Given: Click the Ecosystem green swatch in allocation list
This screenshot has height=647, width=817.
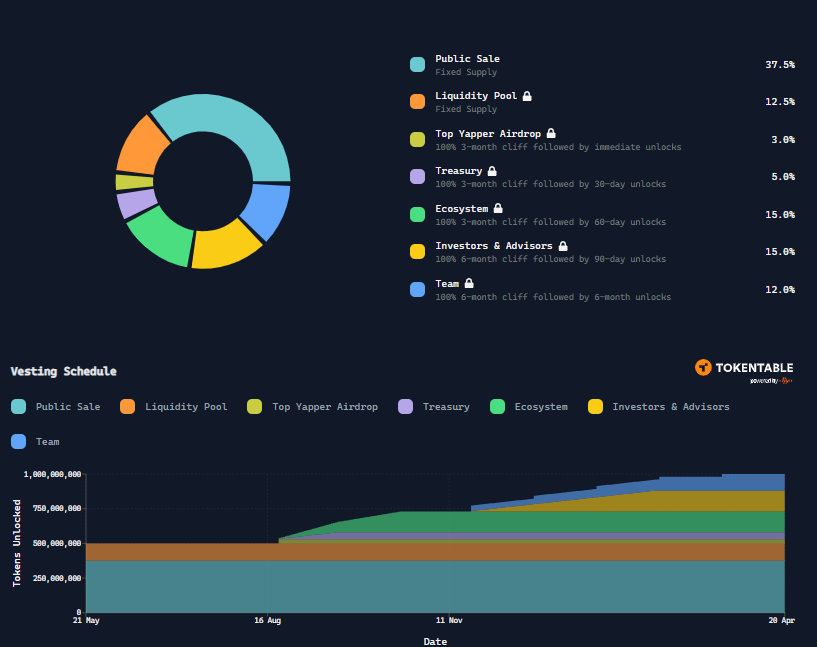Looking at the screenshot, I should tap(417, 215).
